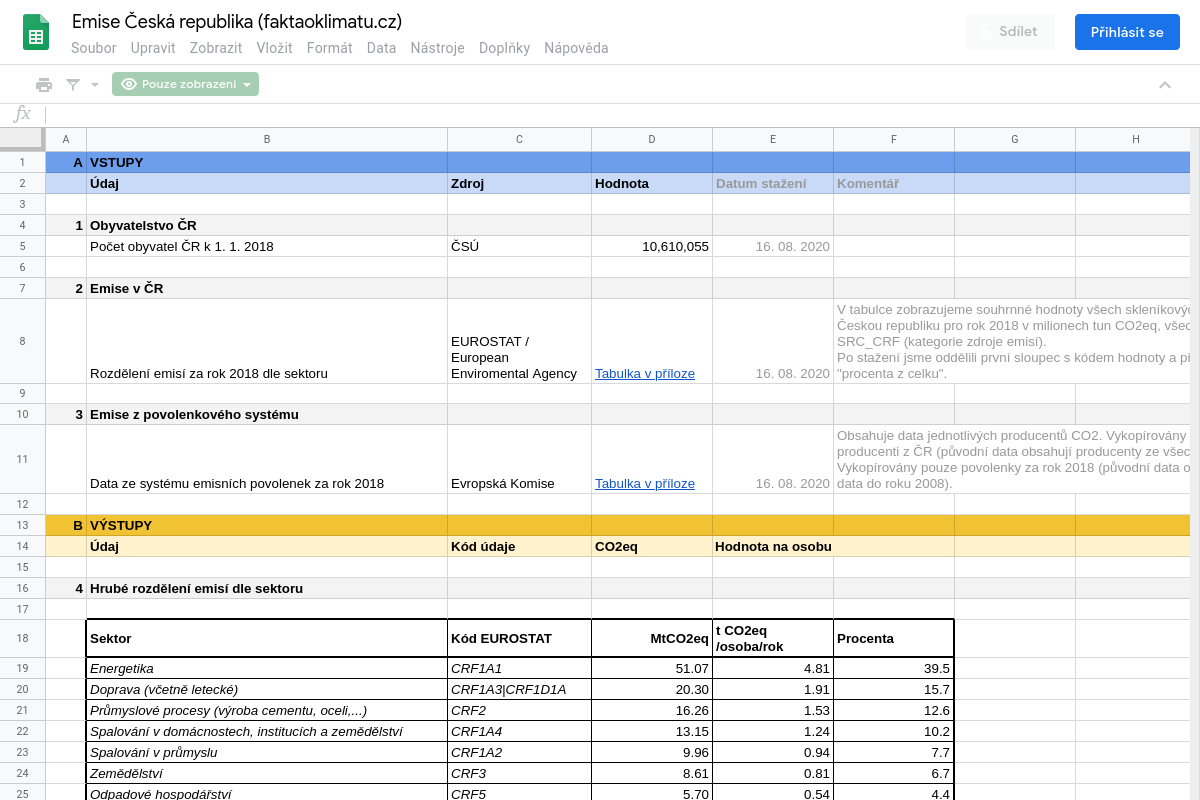The image size is (1200, 800).
Task: Open the Vložit menu
Action: pyautogui.click(x=274, y=48)
